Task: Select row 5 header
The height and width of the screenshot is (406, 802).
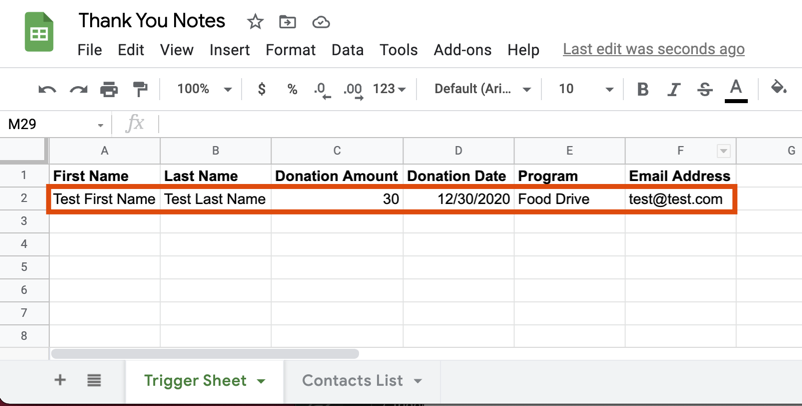Action: tap(24, 267)
